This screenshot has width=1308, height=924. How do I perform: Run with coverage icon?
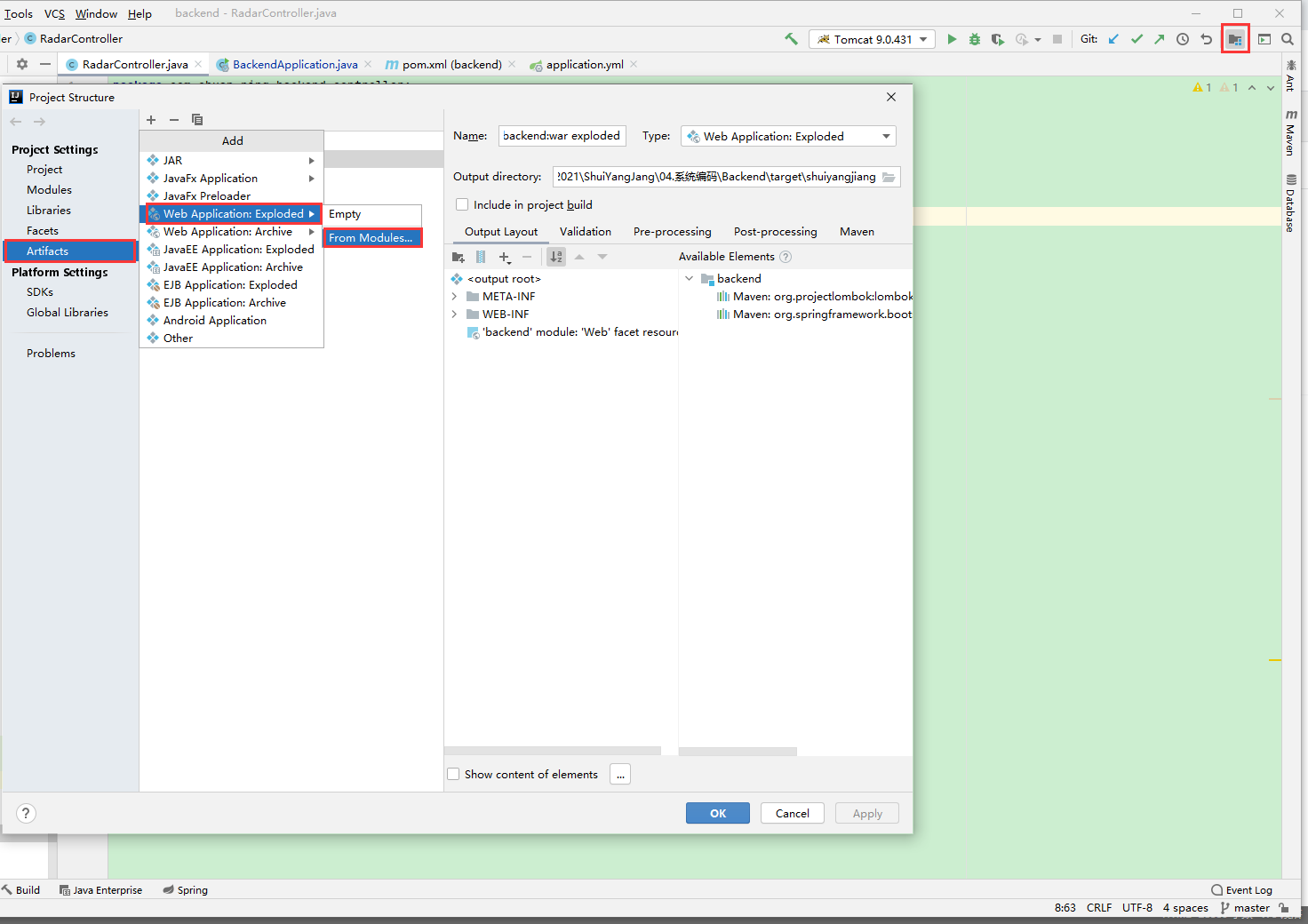(x=998, y=39)
